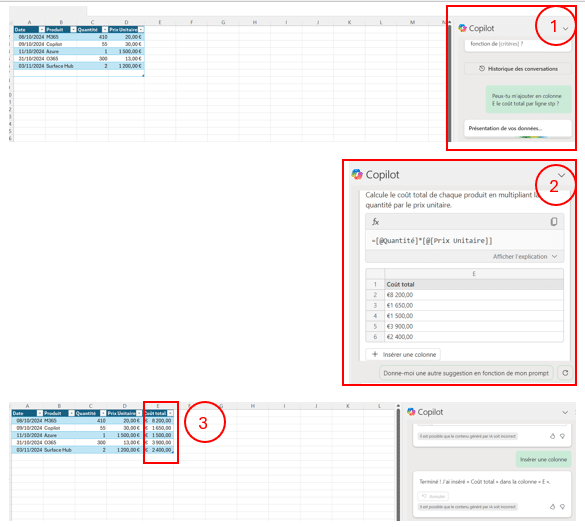Collapse middle Copilot panel with header chevron
585x527 pixels.
tap(561, 175)
